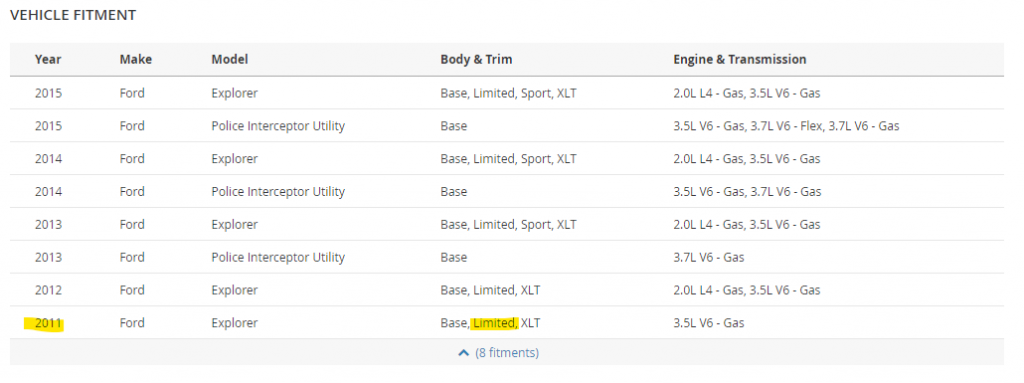Click the 2015 Police Interceptor Utility model cell
The image size is (1024, 383).
click(x=278, y=126)
